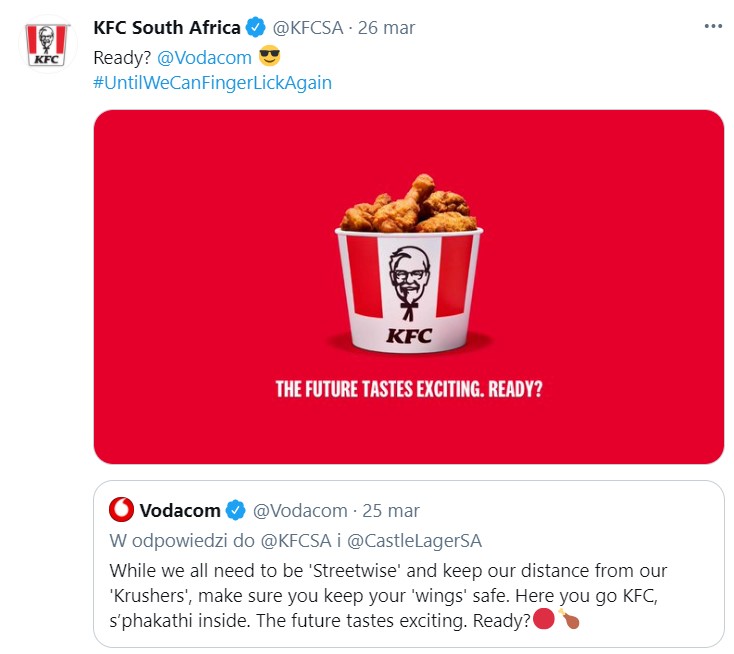The height and width of the screenshot is (654, 734).
Task: Click the sunglasses emoji in the tweet
Action: pos(269,56)
